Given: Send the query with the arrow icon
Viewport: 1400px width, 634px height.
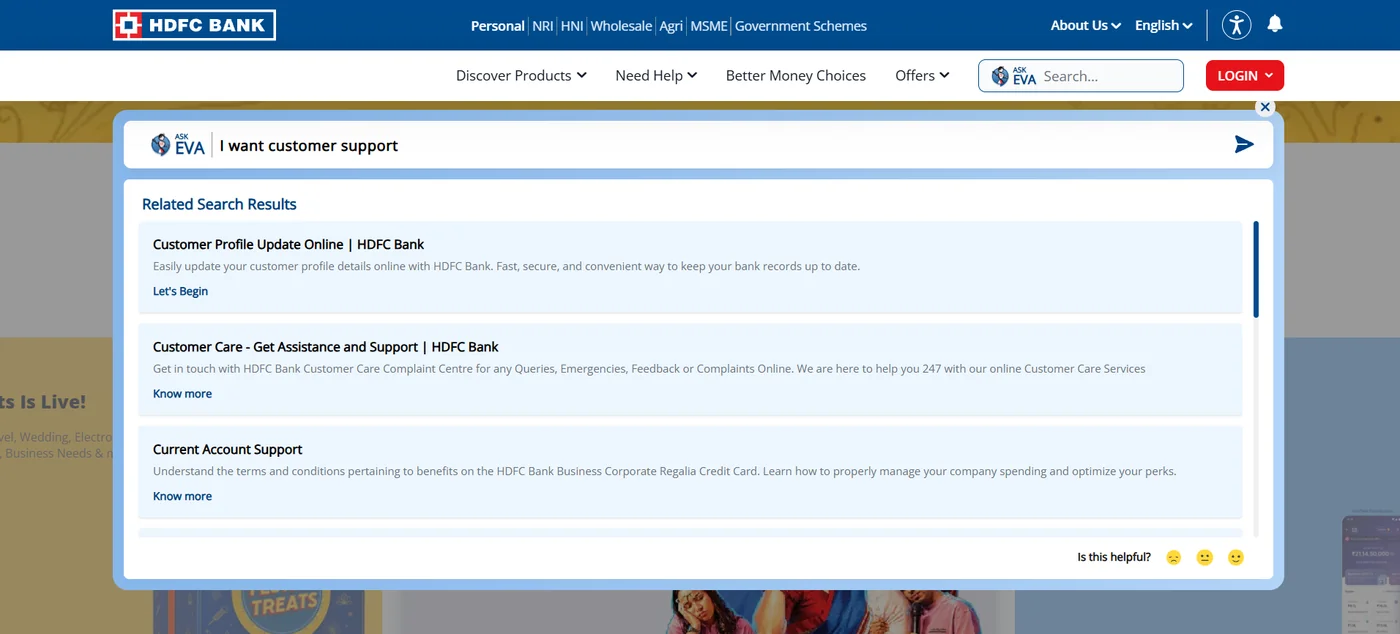Looking at the screenshot, I should (1244, 145).
